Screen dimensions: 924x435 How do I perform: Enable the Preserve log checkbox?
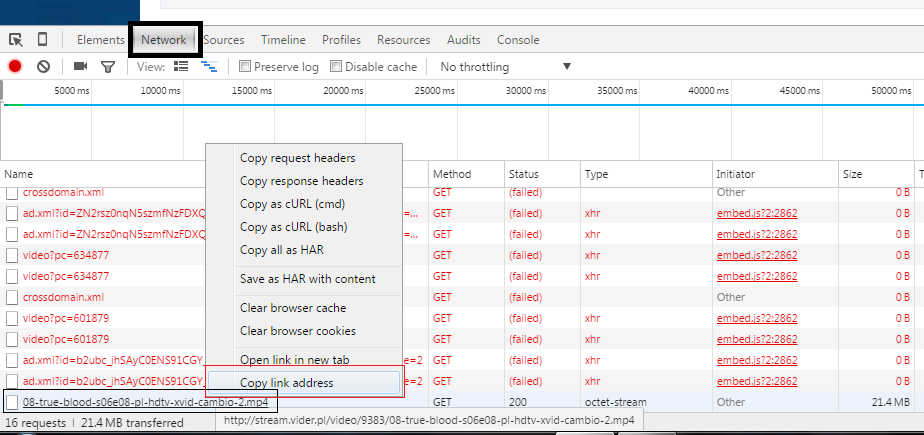pyautogui.click(x=245, y=66)
